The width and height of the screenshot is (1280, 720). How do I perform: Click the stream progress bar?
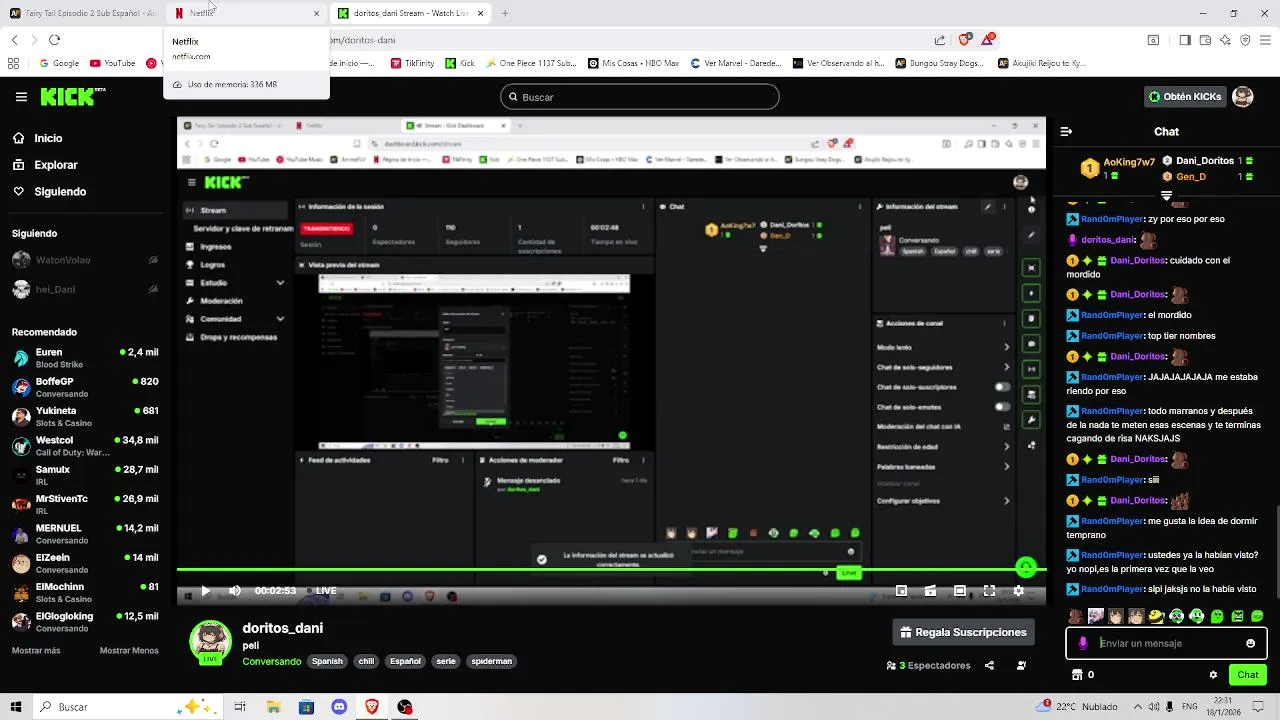611,570
